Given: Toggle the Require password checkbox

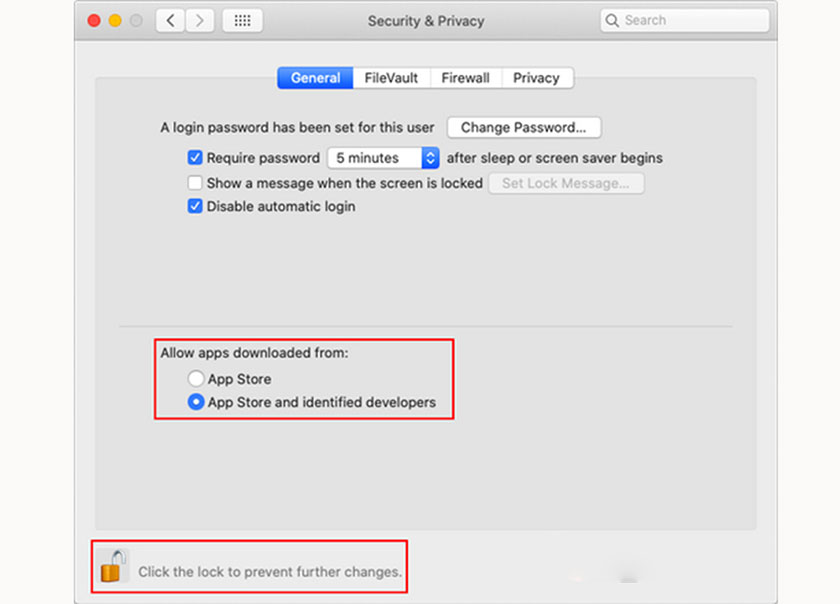Looking at the screenshot, I should (x=196, y=158).
